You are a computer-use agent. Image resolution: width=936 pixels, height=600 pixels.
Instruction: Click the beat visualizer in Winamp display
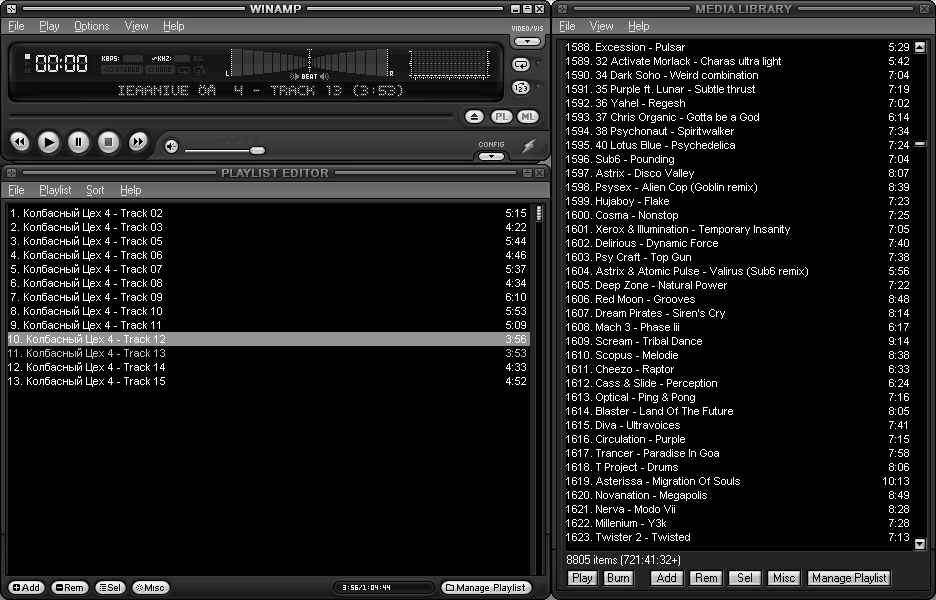pyautogui.click(x=309, y=63)
